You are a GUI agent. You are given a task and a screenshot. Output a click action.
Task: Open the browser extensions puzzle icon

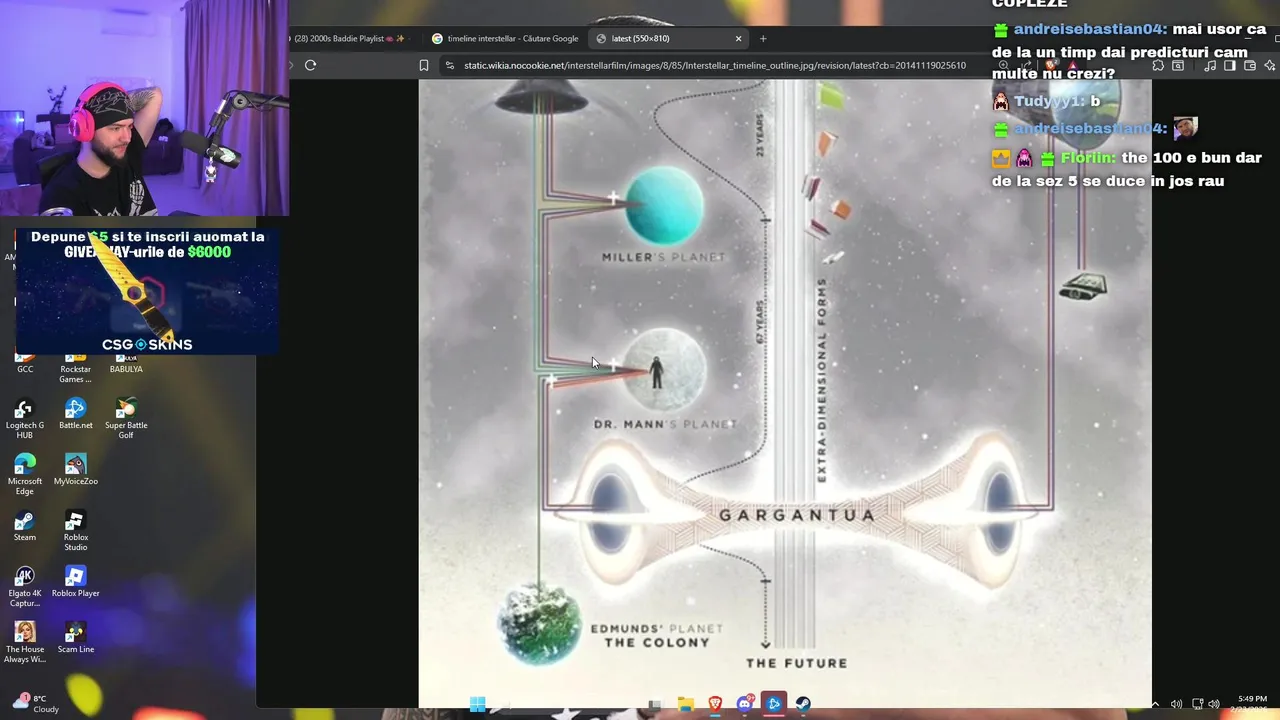(1157, 65)
